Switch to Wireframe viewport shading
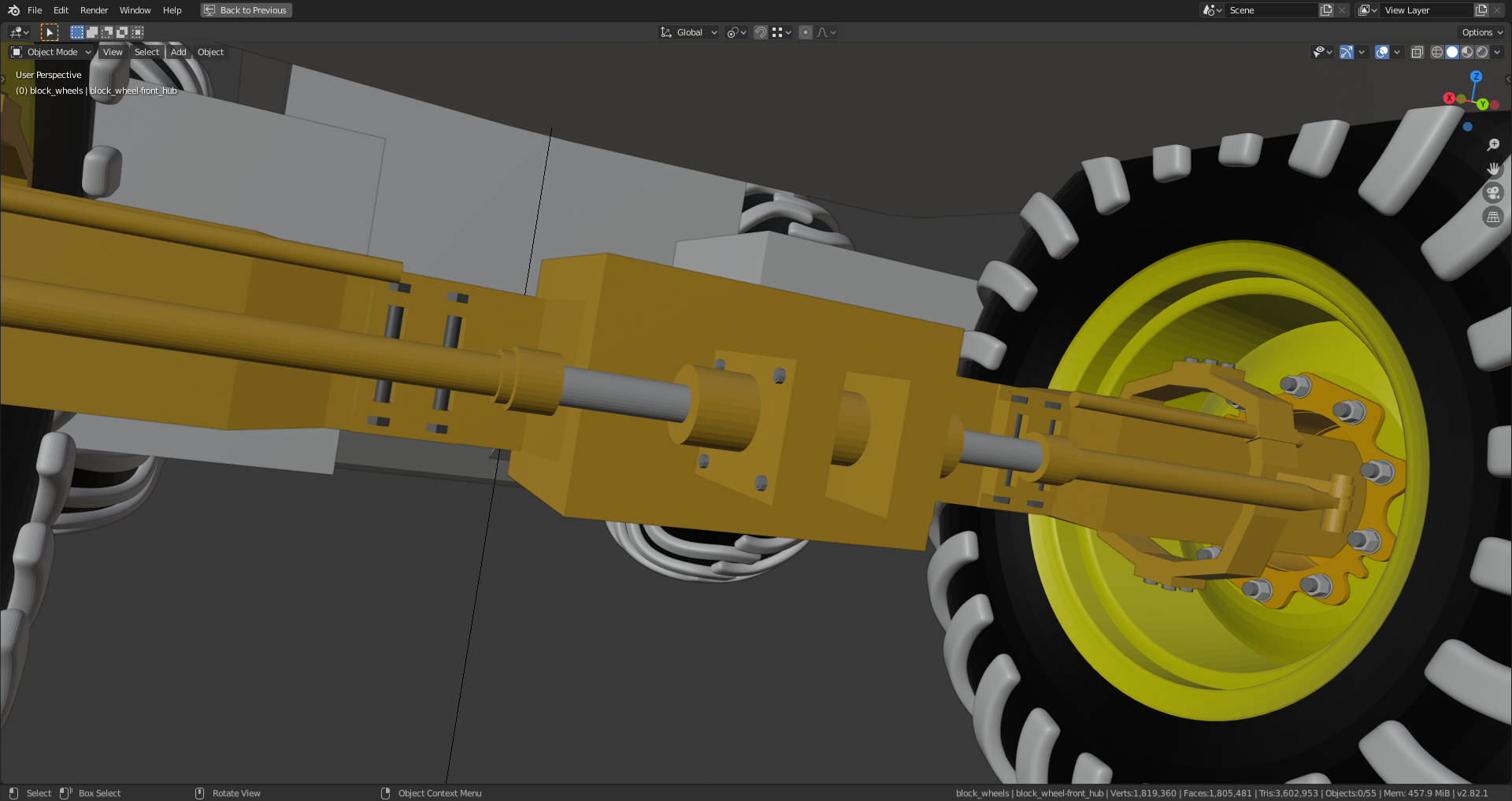1512x801 pixels. [1437, 52]
